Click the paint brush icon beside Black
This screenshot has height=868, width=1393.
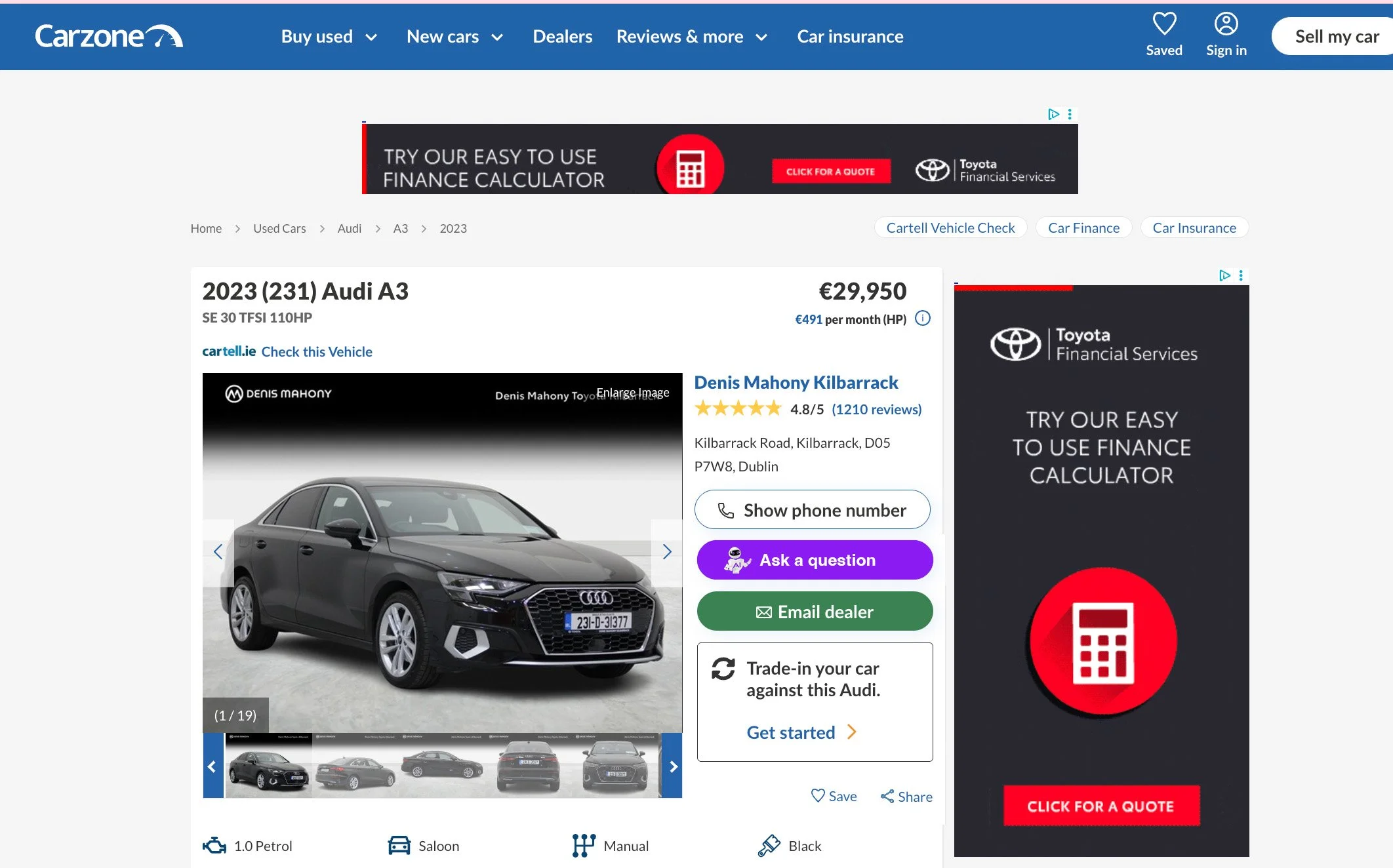[769, 846]
